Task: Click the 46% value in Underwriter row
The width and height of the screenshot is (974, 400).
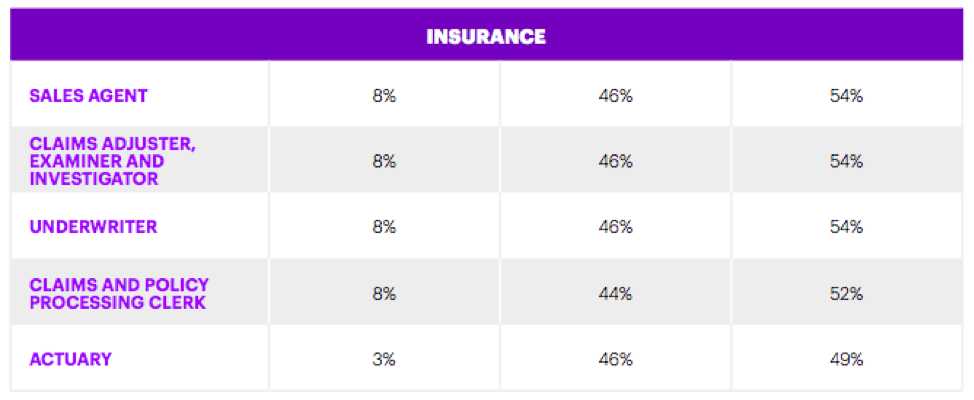Action: tap(615, 226)
